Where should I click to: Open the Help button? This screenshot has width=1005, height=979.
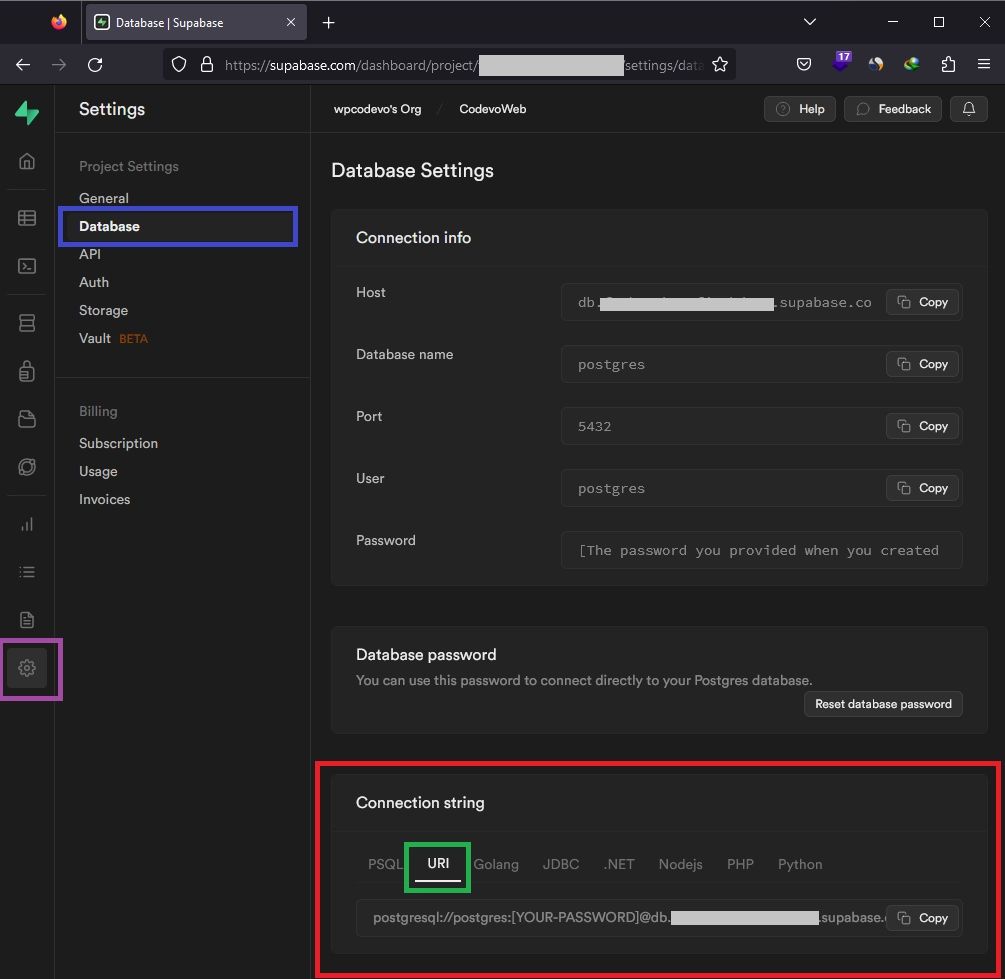click(x=800, y=109)
